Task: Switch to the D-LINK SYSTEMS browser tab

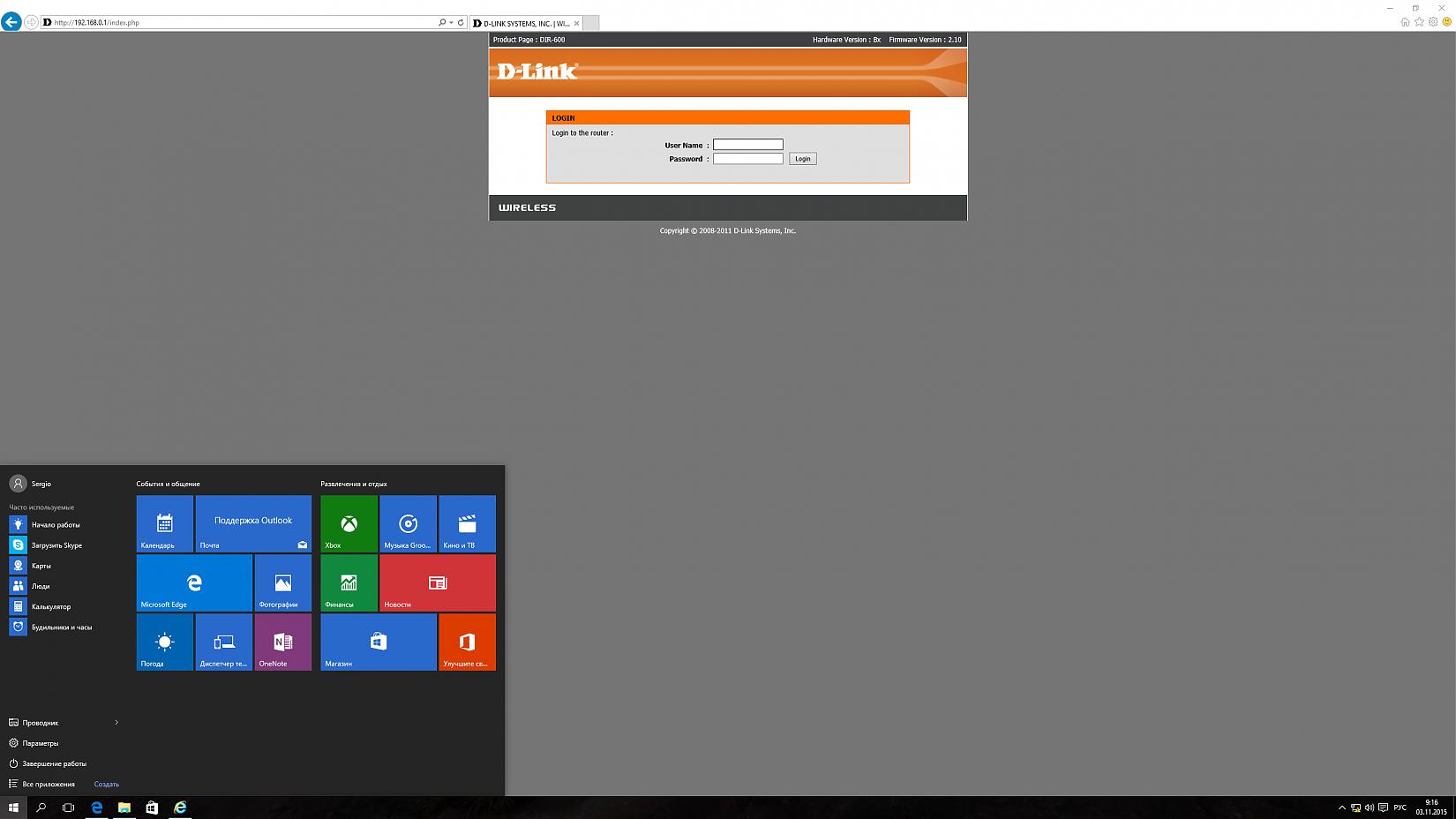Action: [527, 23]
